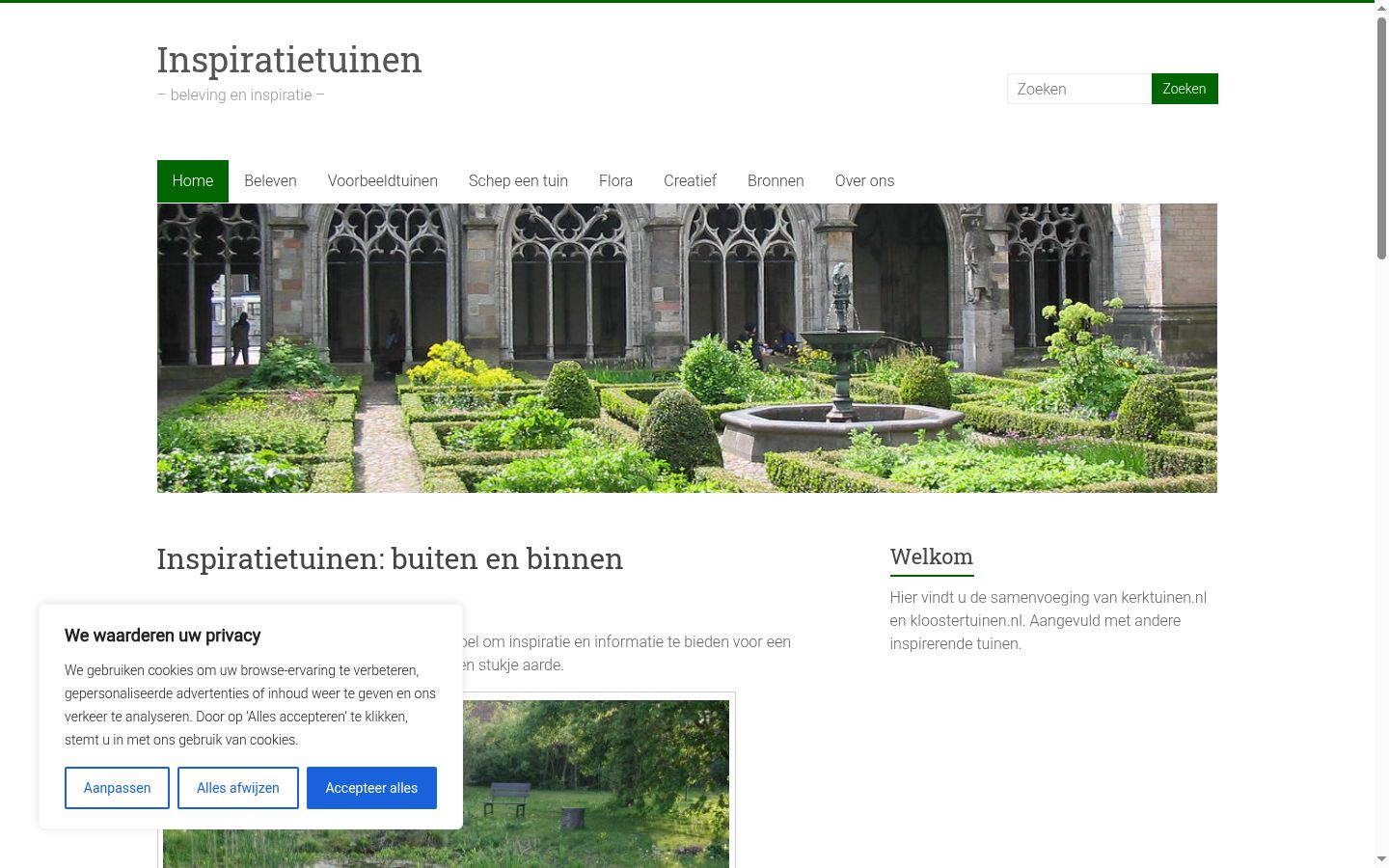Click the green Zoeken search button

tap(1185, 89)
